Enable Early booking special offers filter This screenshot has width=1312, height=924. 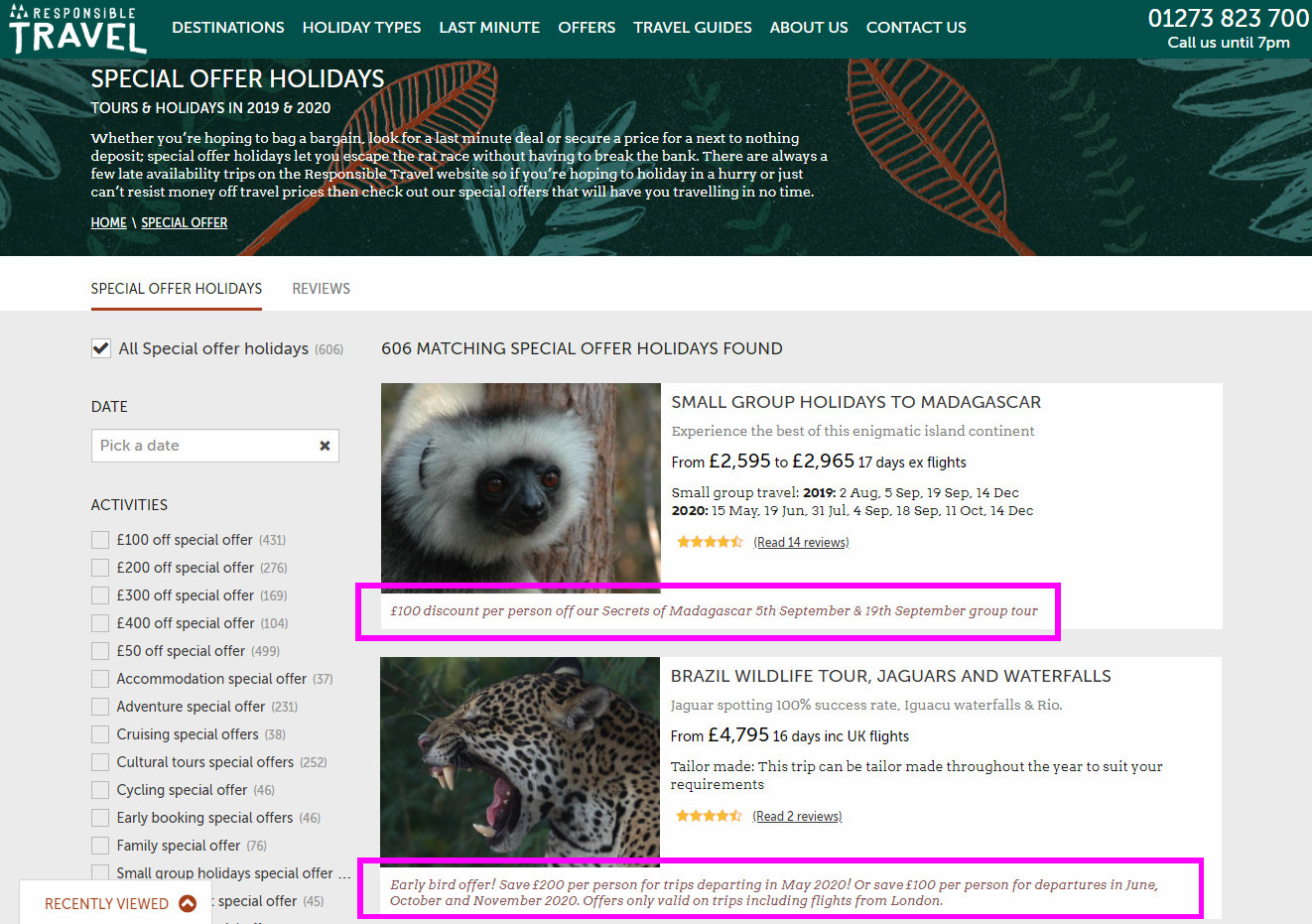tap(100, 818)
